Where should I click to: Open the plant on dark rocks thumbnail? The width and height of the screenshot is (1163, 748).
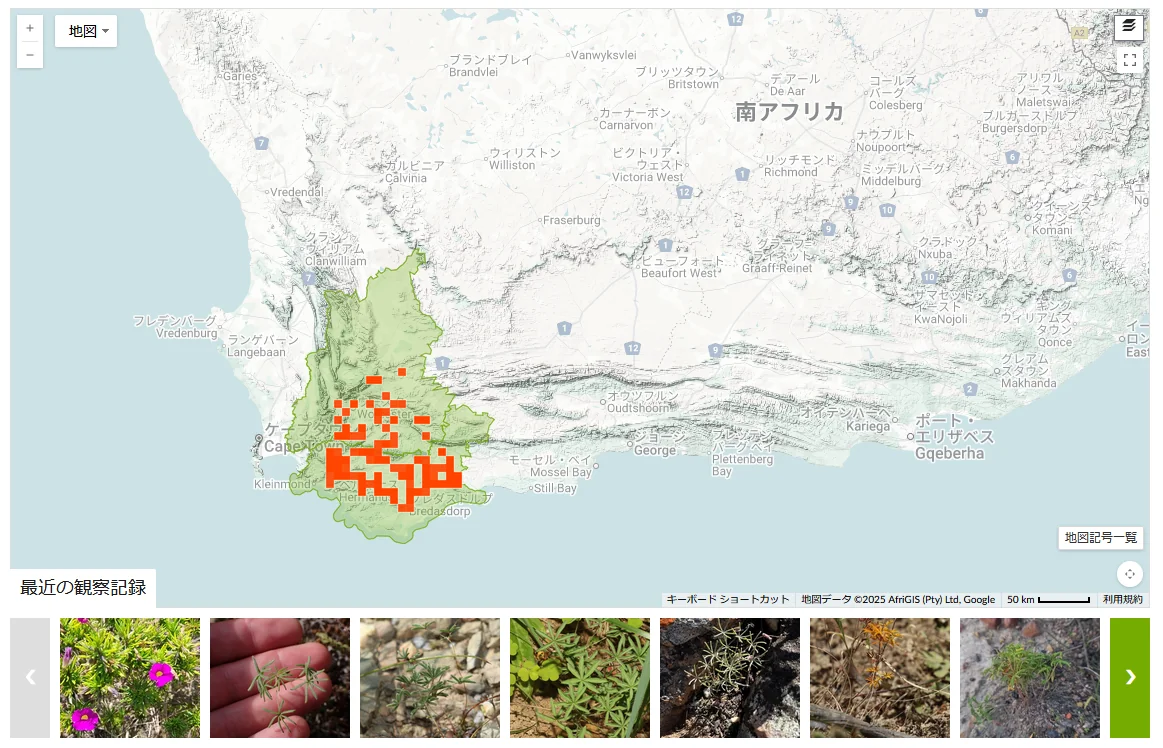point(730,678)
